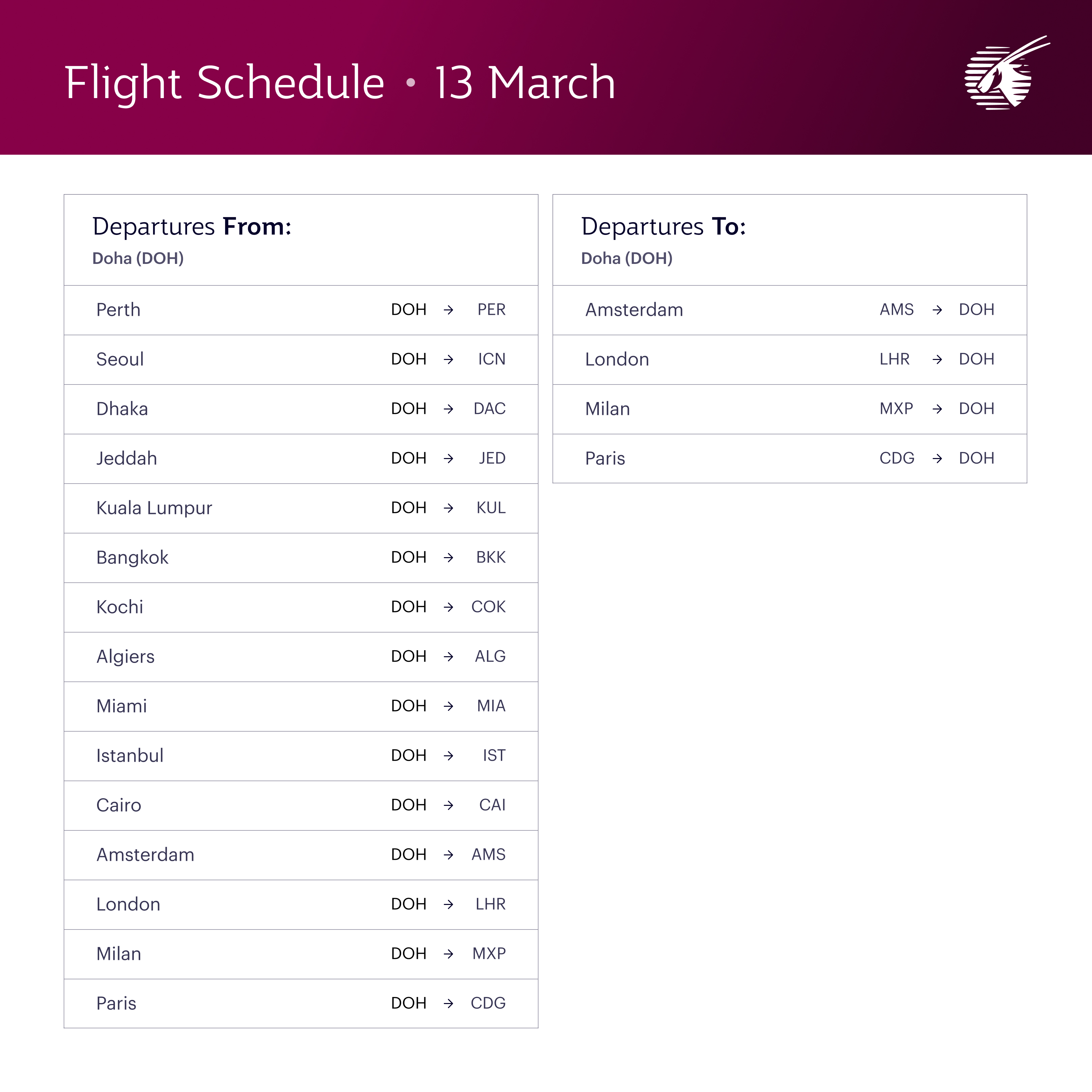Select the Dhaka destination name
The height and width of the screenshot is (1092, 1092).
[122, 408]
